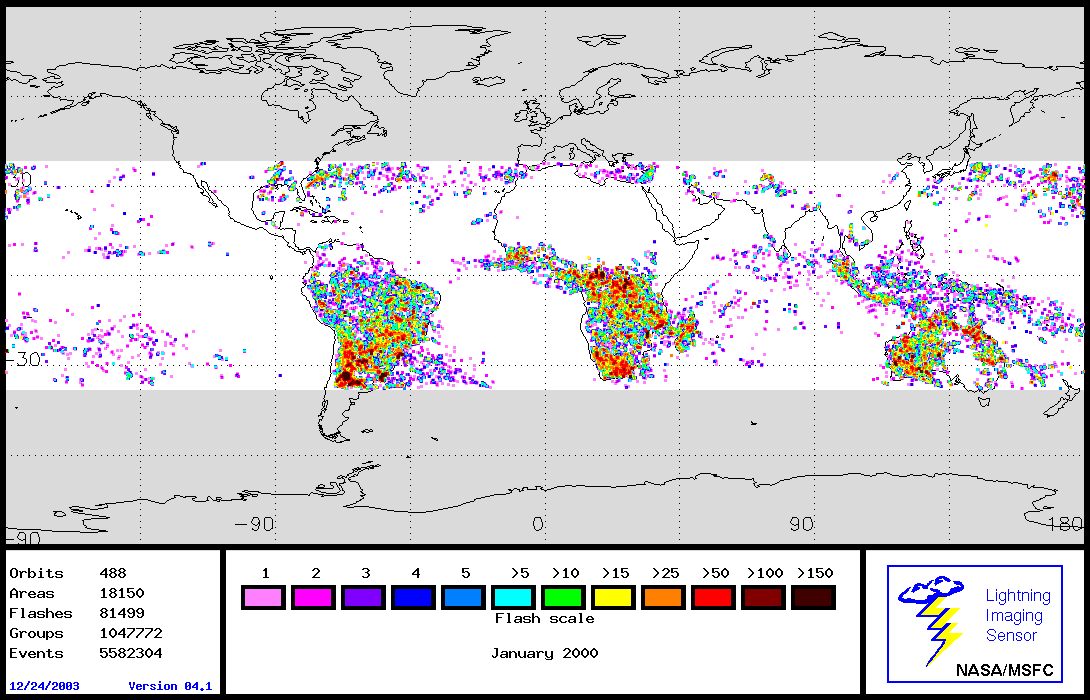Select the cyan >5 flash swatch
The height and width of the screenshot is (700, 1090).
click(x=516, y=598)
